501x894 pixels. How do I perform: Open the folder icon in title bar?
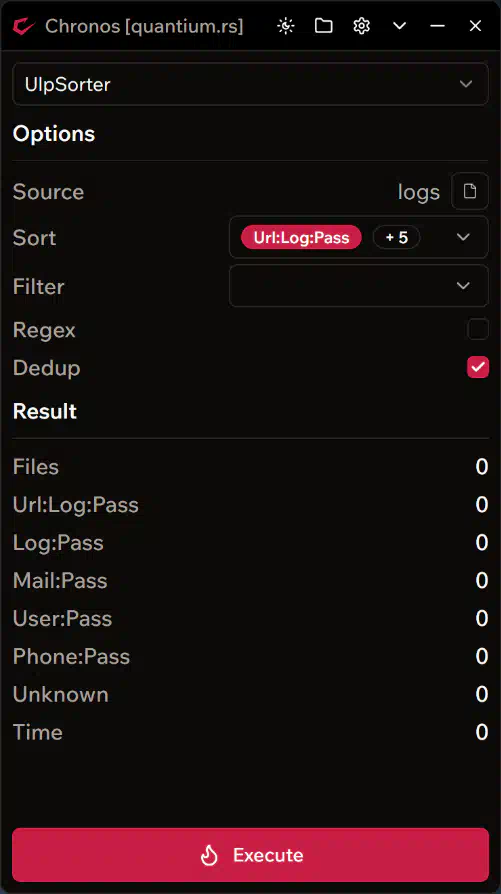323,26
